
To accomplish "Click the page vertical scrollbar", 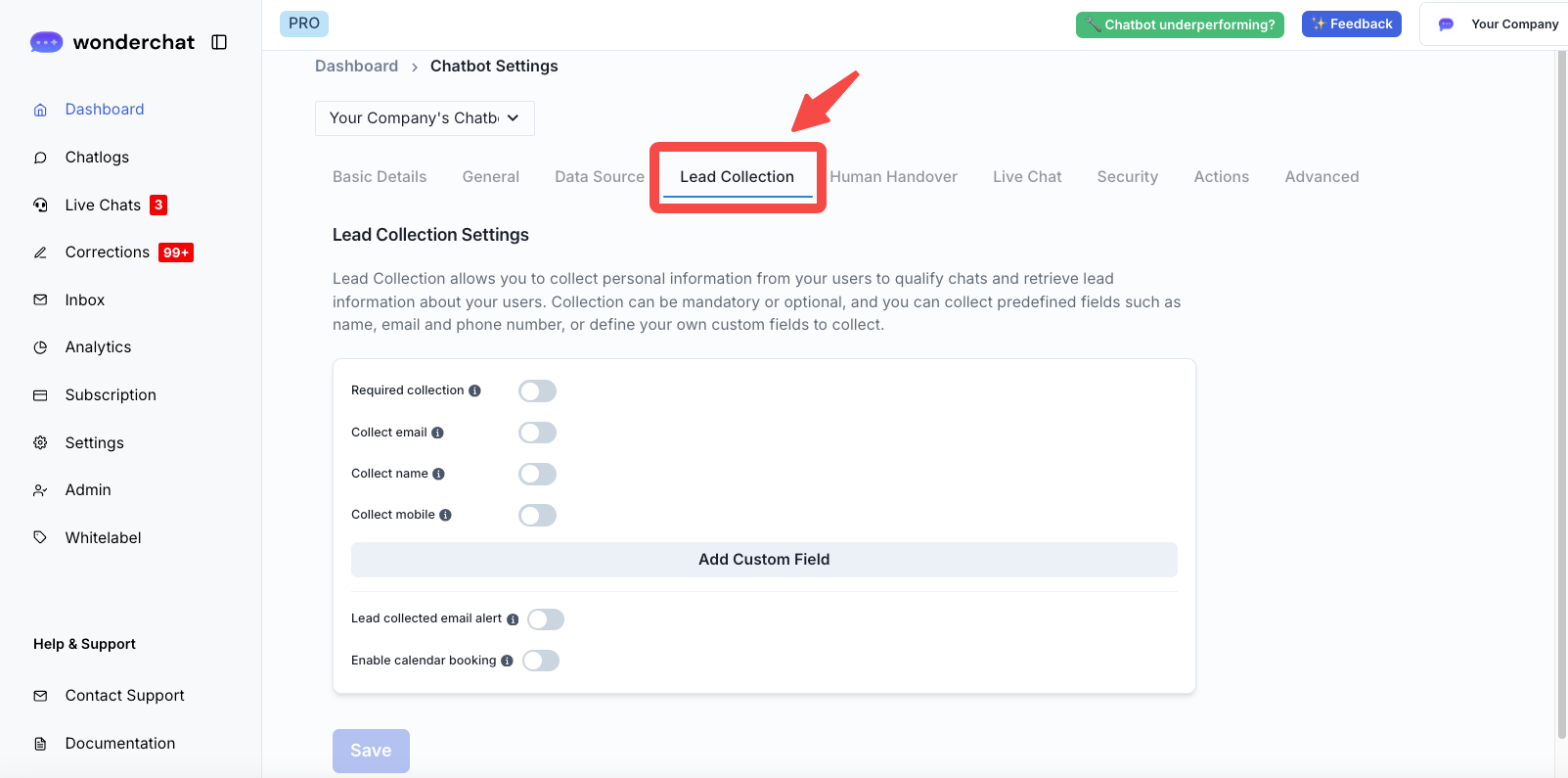I will (1561, 391).
